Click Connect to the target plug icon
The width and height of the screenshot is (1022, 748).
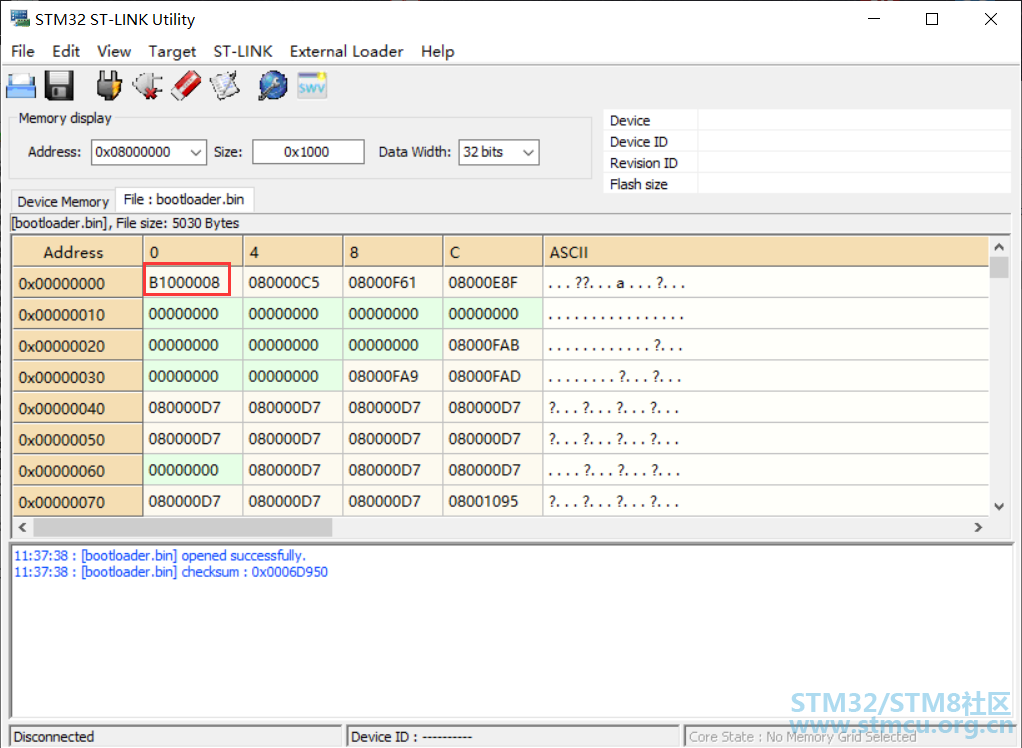coord(109,85)
